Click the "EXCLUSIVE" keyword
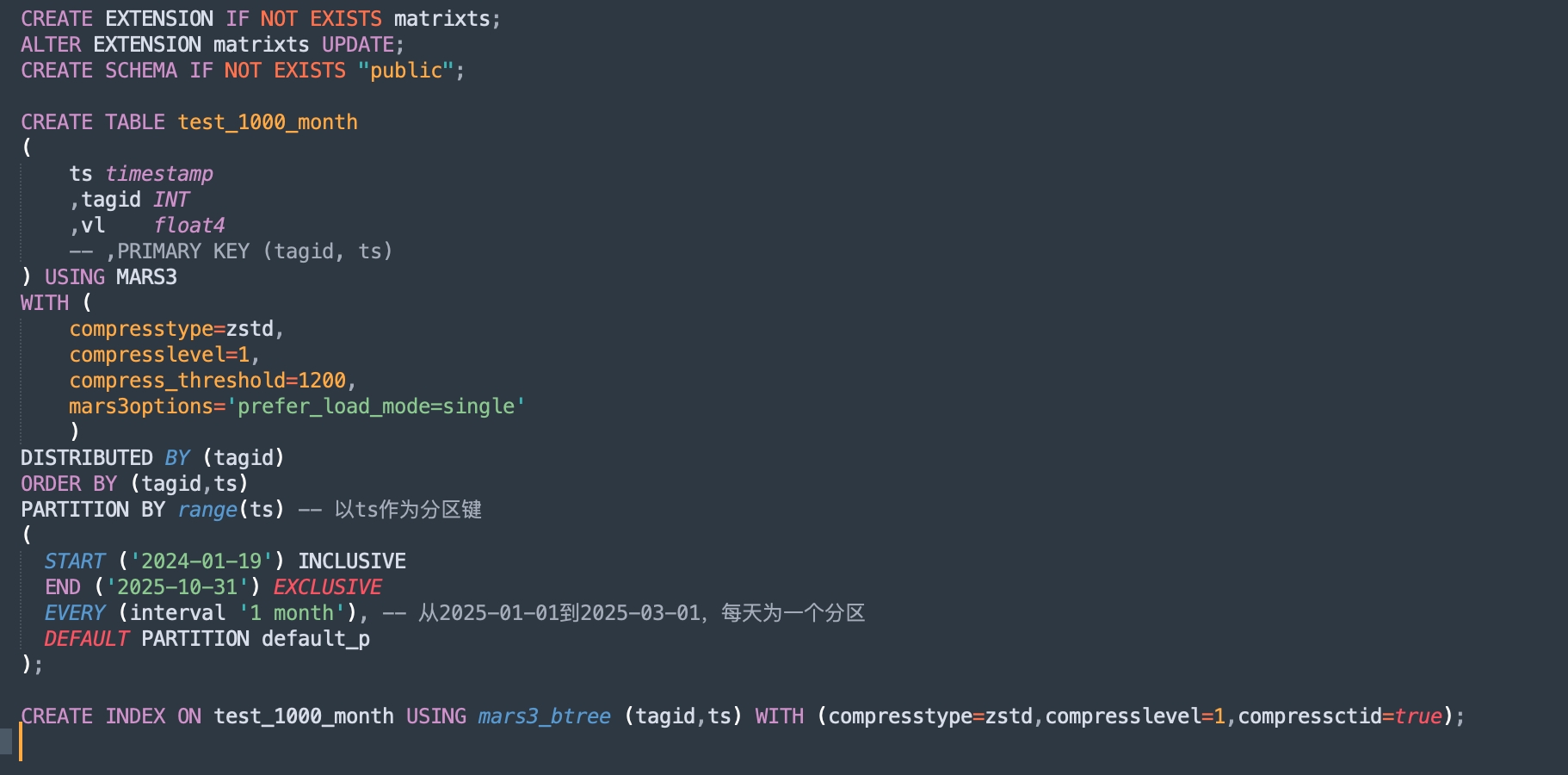 327,587
